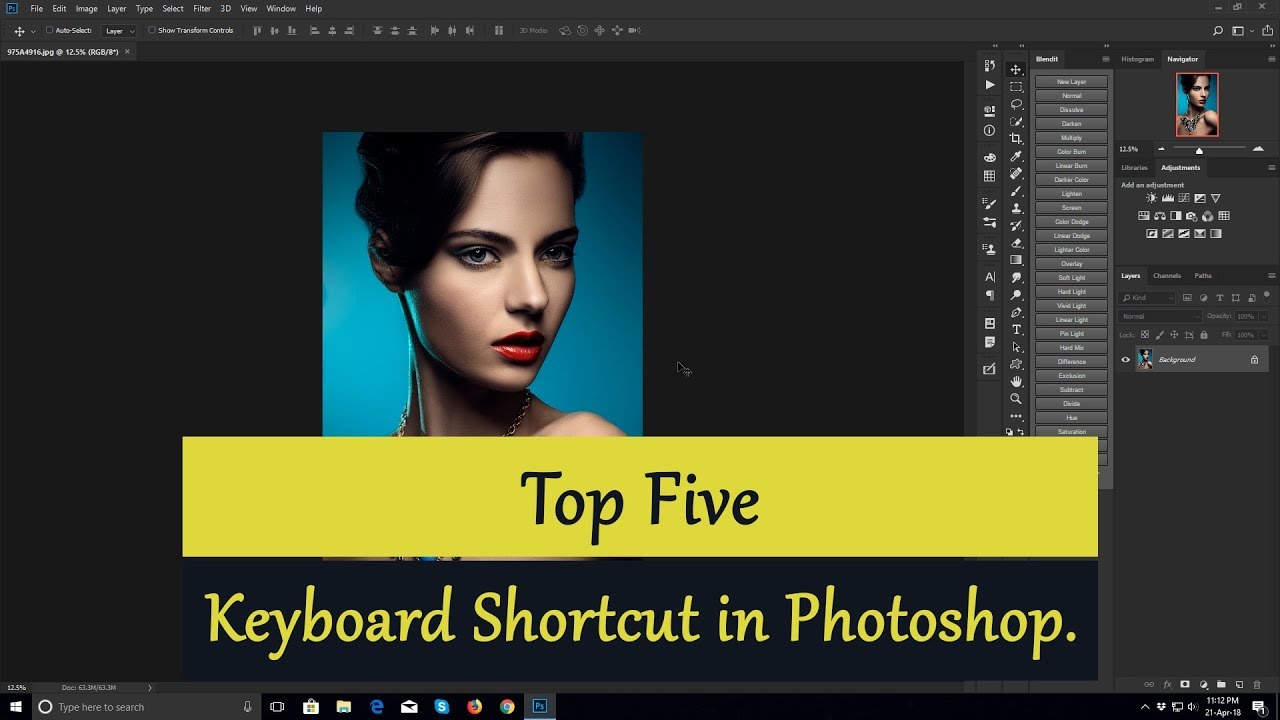Select the Rectangular Marquee tool
Viewport: 1280px width, 720px height.
(1016, 87)
